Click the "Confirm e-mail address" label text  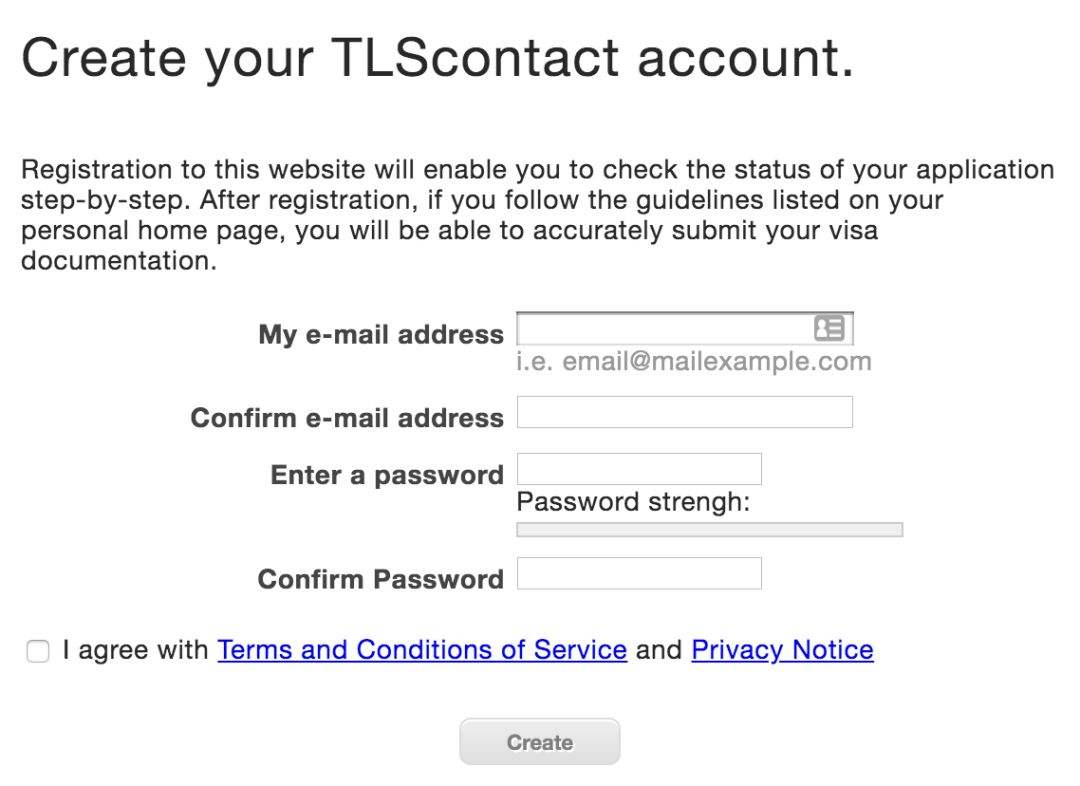click(x=346, y=418)
